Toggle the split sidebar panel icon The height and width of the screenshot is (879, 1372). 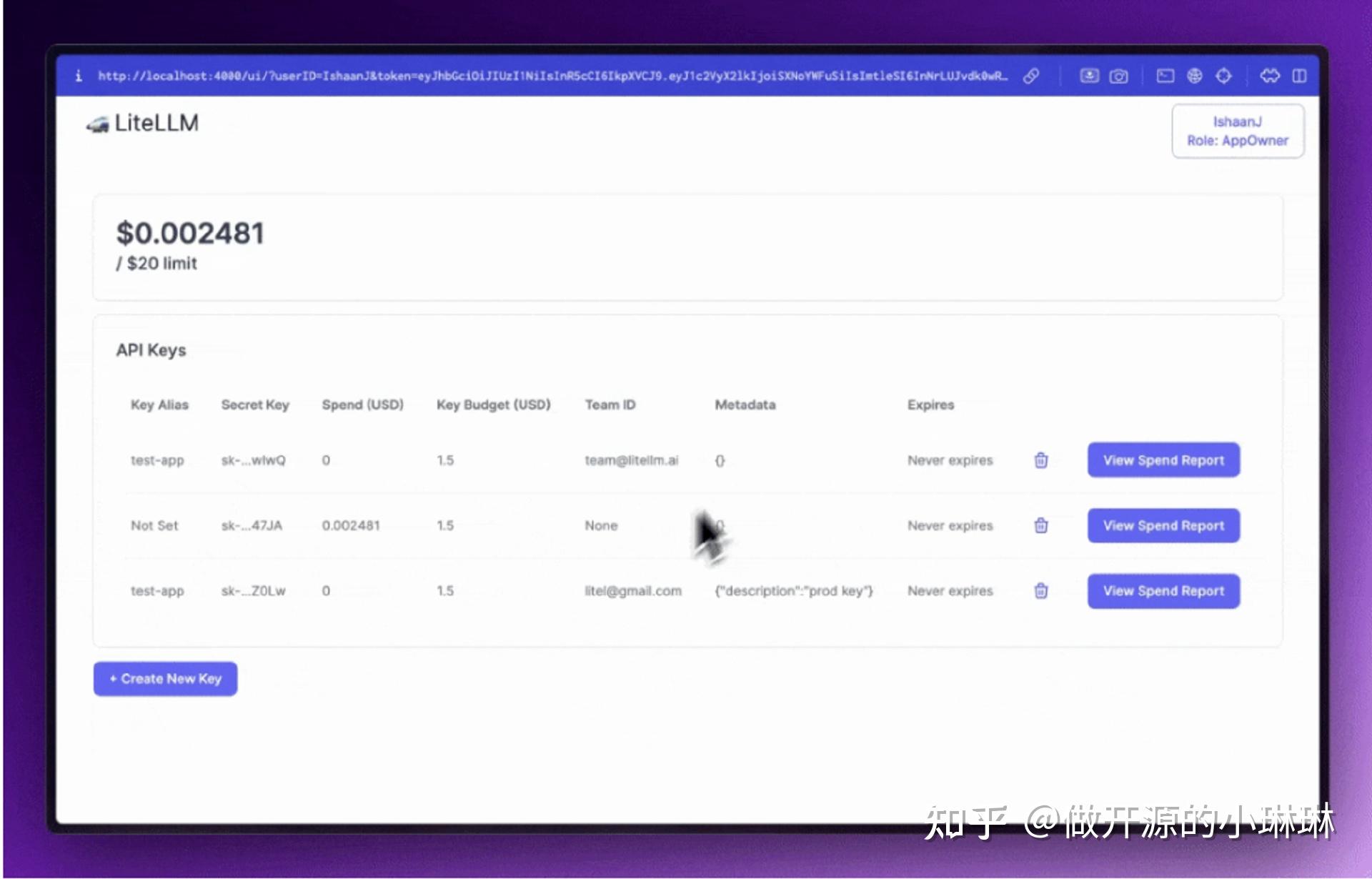click(x=1299, y=76)
